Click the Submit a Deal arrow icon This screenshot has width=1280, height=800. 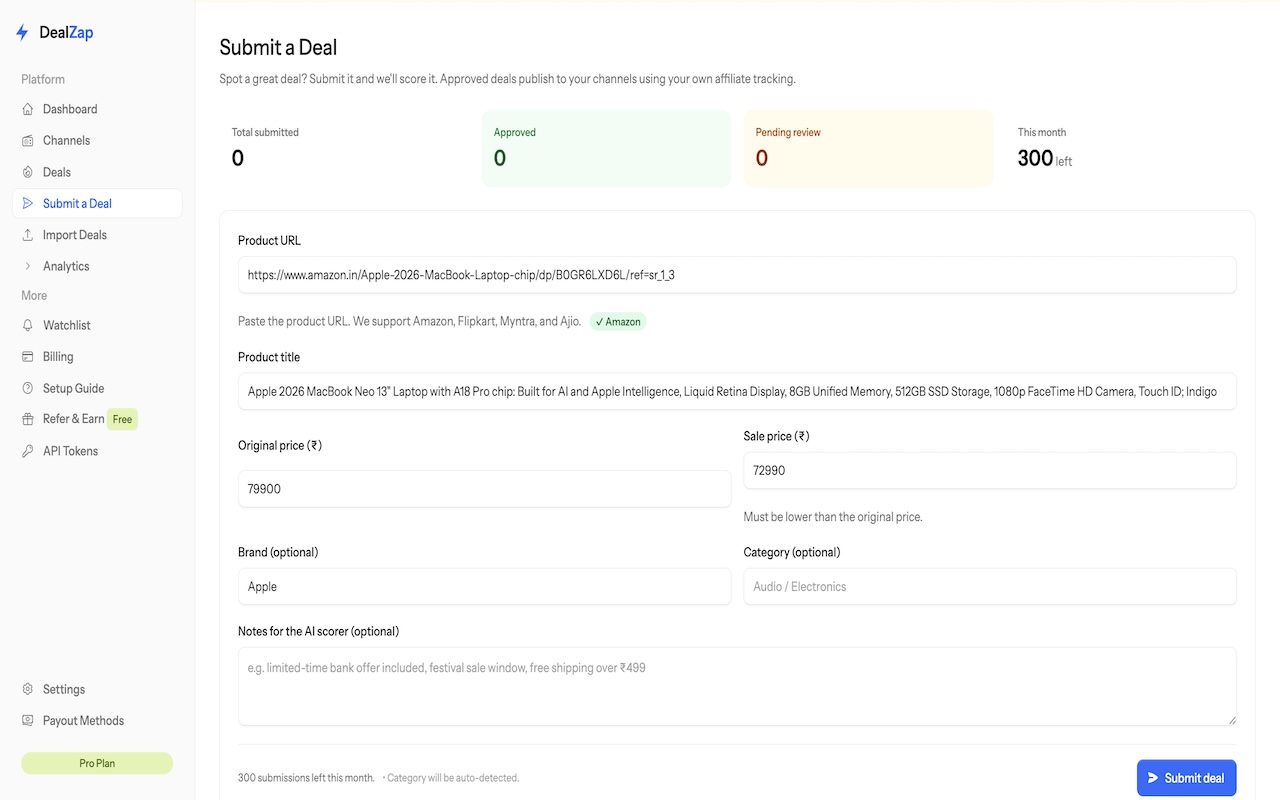coord(28,203)
